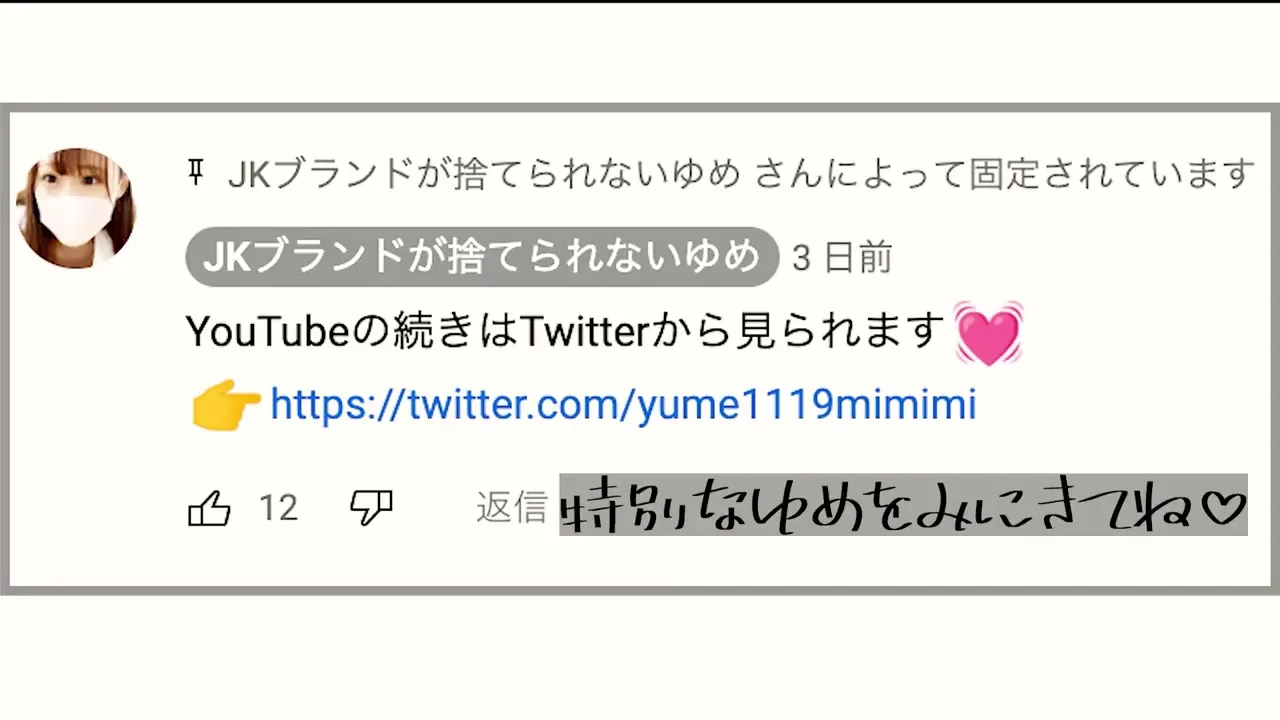Click the さんによって固定されています pinned notice
This screenshot has height=720, width=1280.
(1004, 174)
